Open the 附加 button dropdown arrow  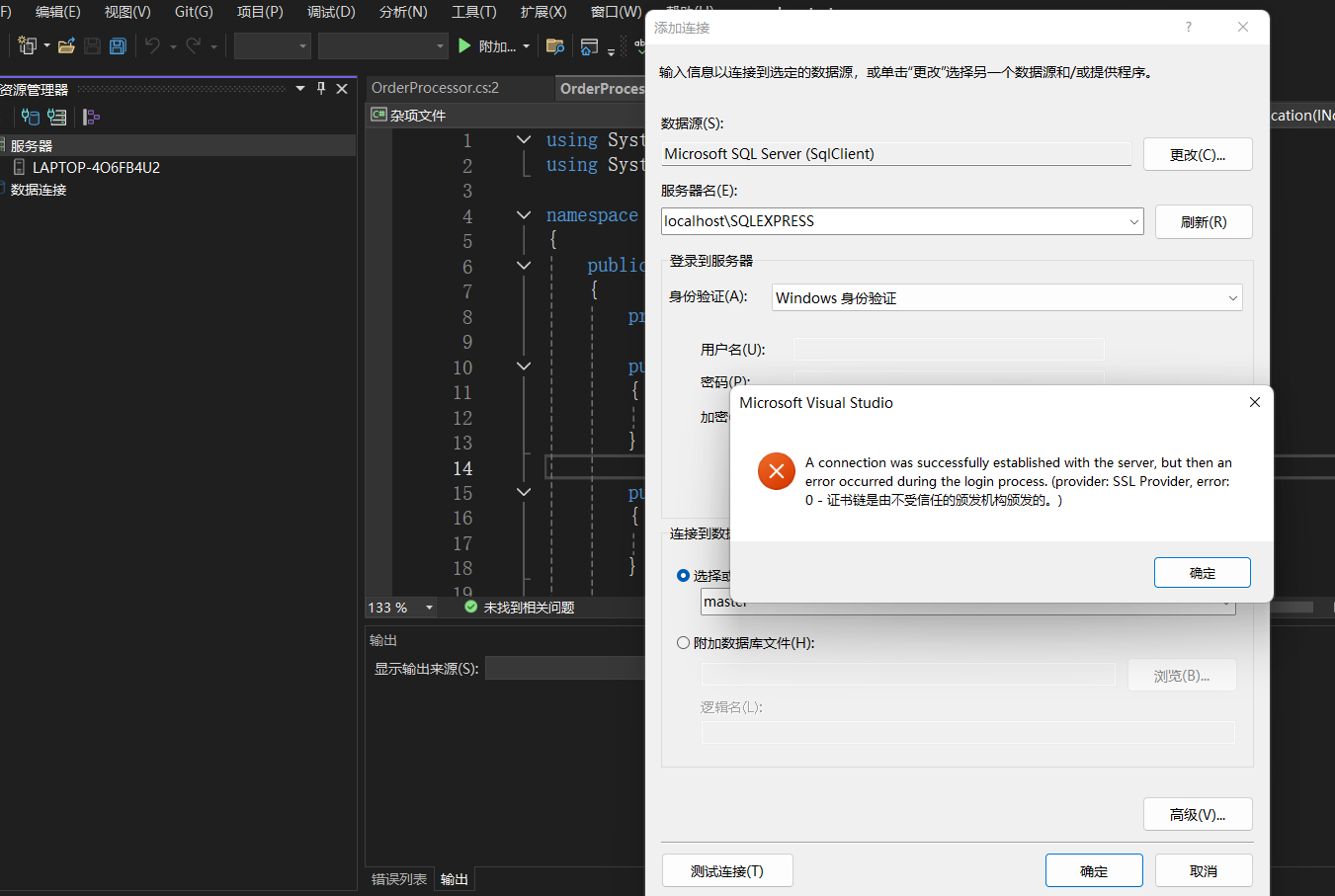tap(526, 45)
